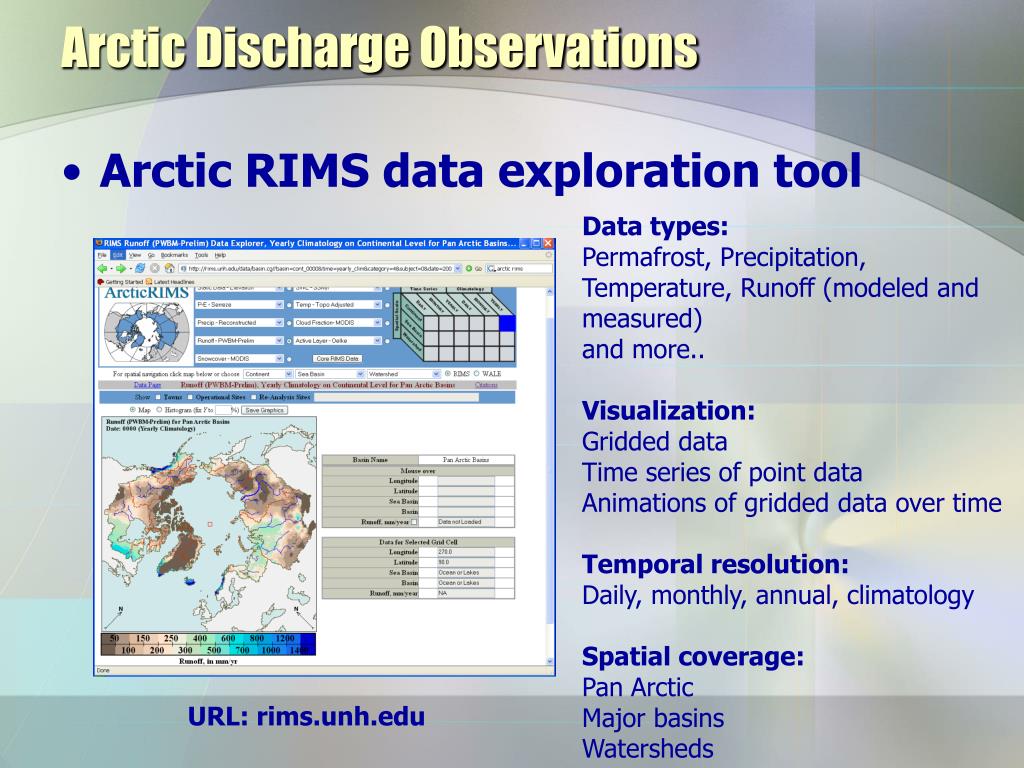
Task: Select the Map display radio button
Action: click(133, 409)
